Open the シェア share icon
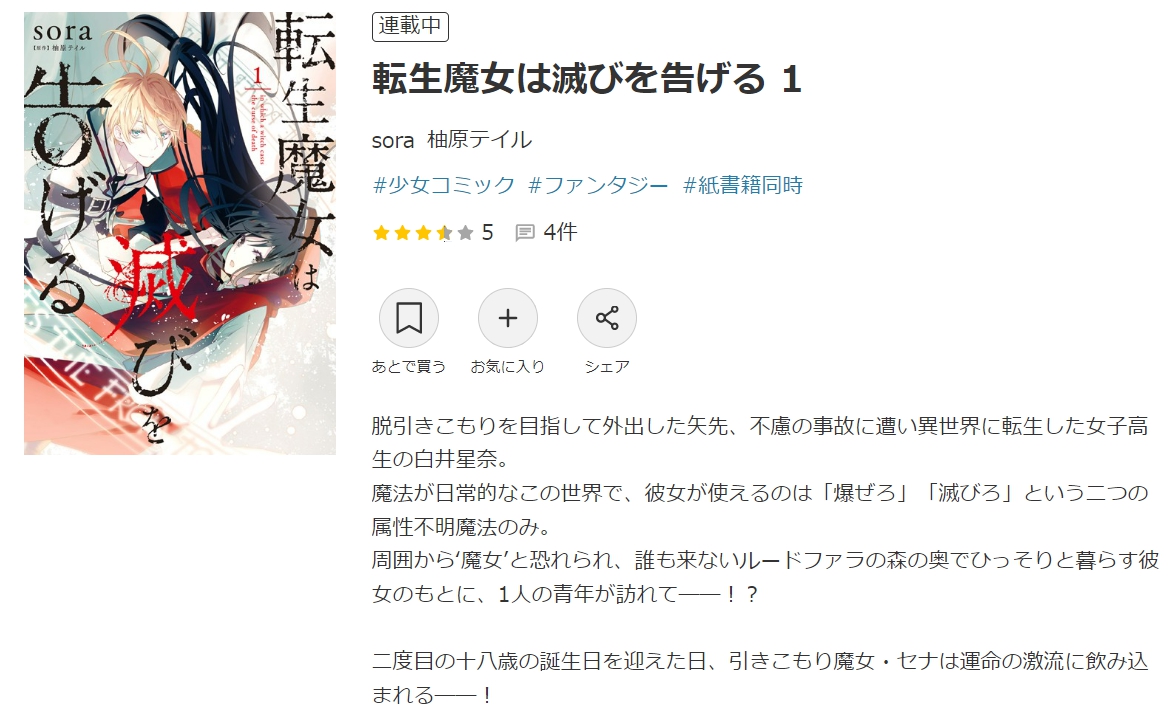The width and height of the screenshot is (1170, 718). (607, 318)
